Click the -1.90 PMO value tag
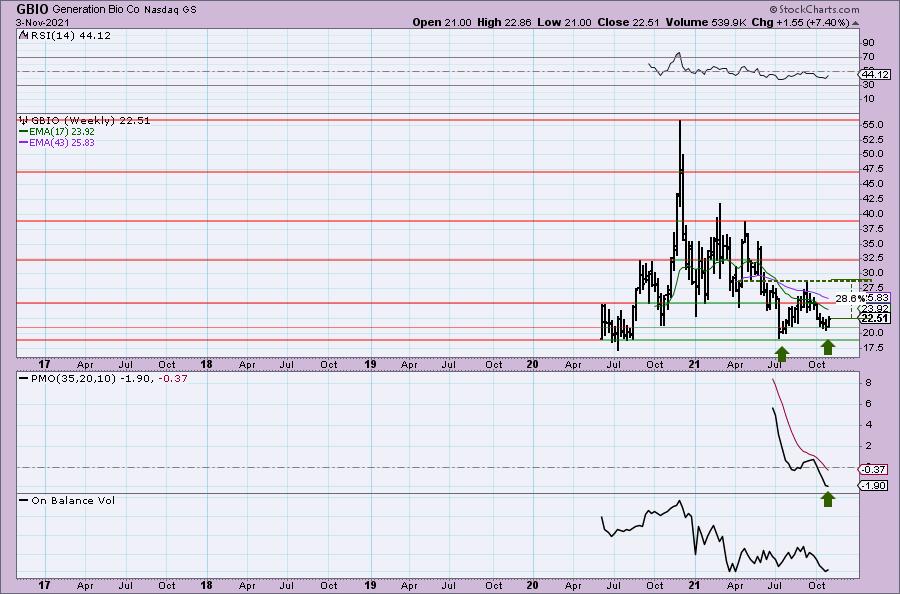Screen dimensions: 900x594 click(874, 486)
